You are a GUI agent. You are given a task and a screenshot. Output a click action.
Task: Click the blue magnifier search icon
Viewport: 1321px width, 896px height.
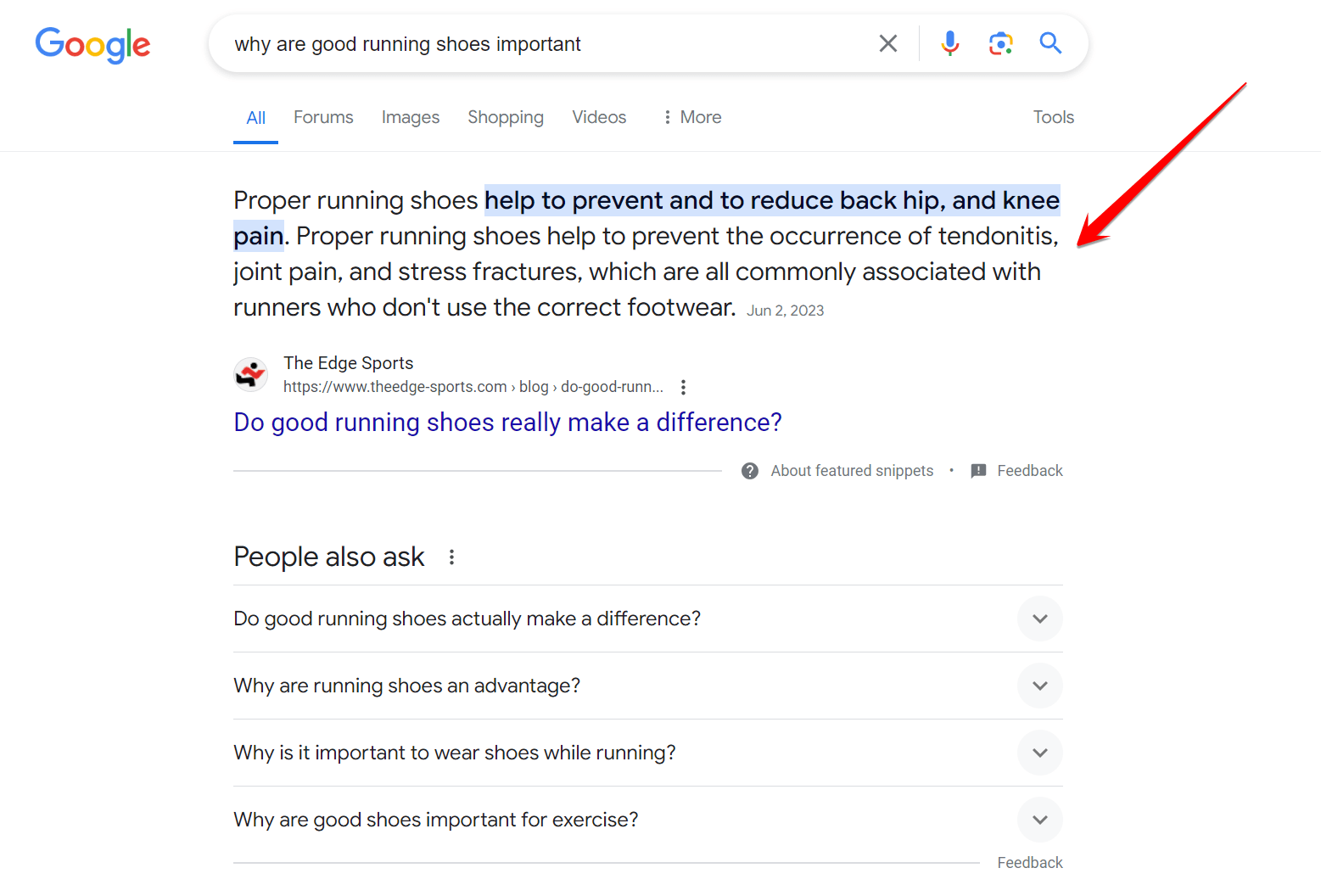pos(1050,43)
